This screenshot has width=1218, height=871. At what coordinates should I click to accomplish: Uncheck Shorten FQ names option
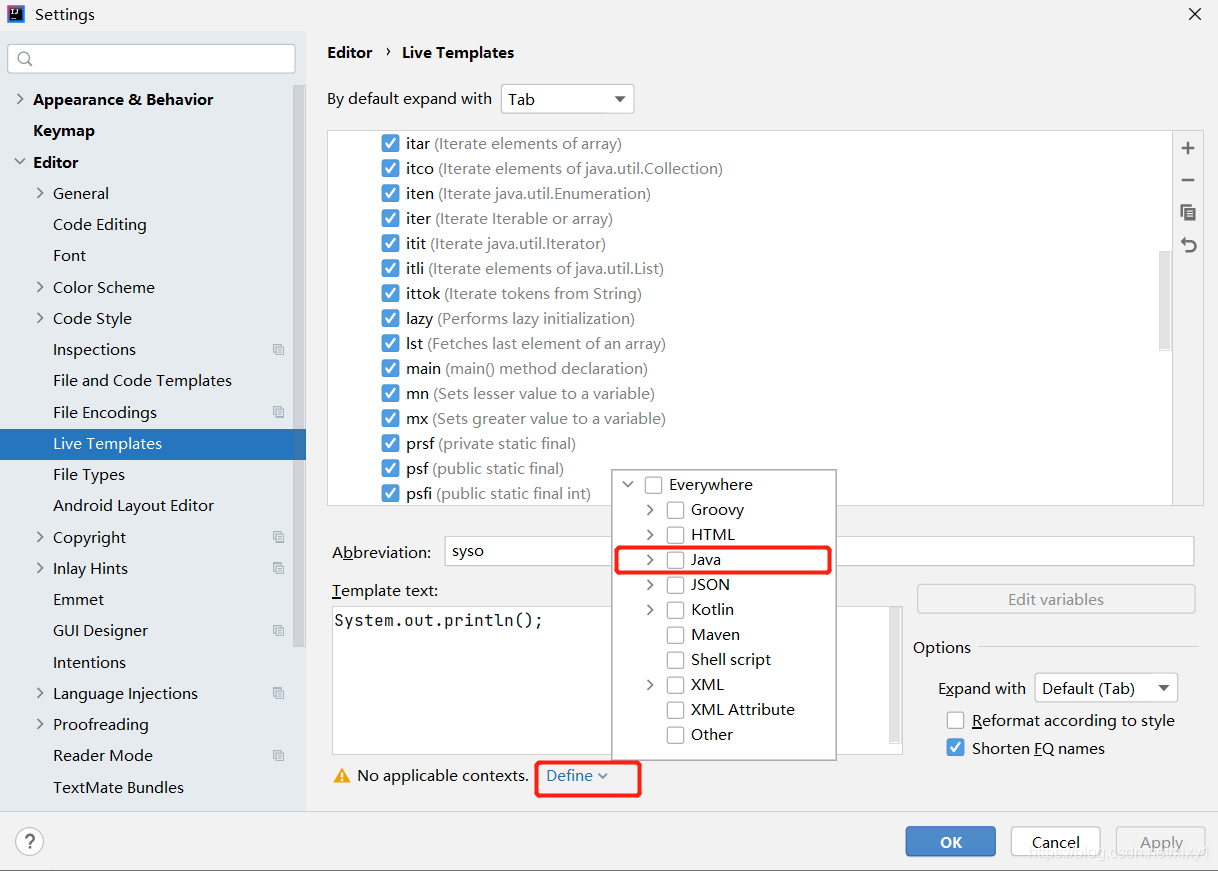tap(956, 748)
